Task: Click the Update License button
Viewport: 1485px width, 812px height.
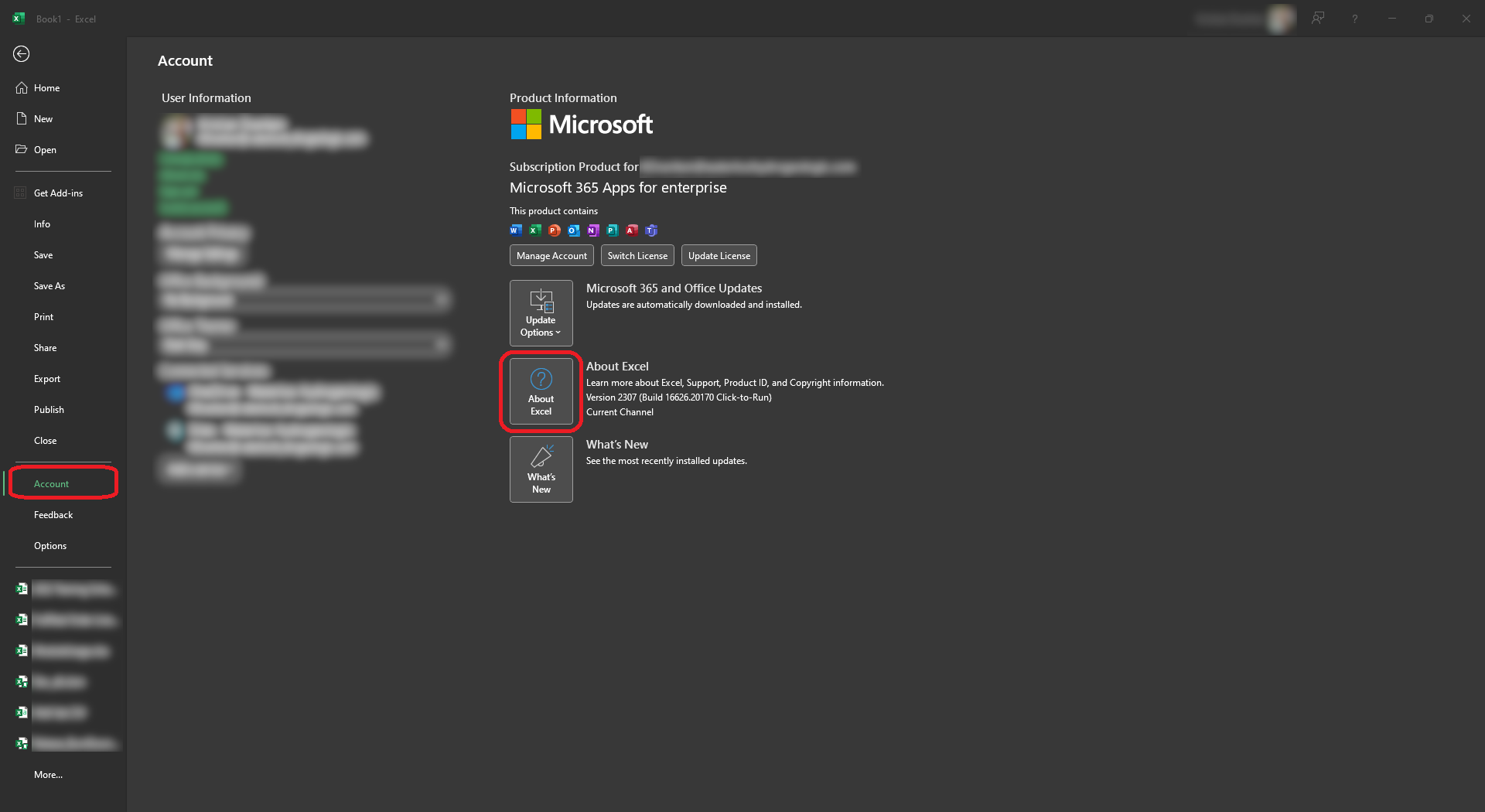Action: pos(719,256)
